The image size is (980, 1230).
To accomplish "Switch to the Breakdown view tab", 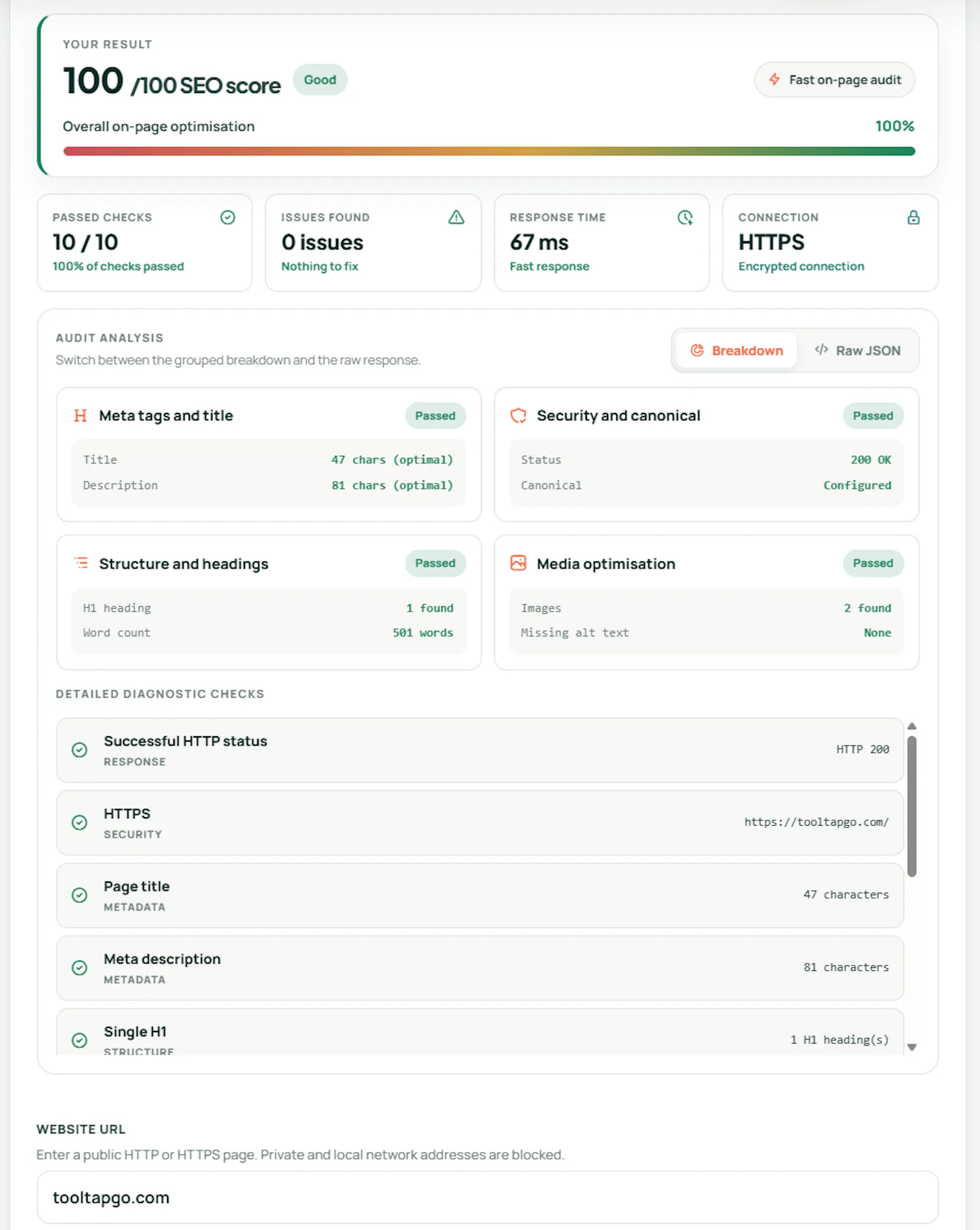I will click(736, 350).
